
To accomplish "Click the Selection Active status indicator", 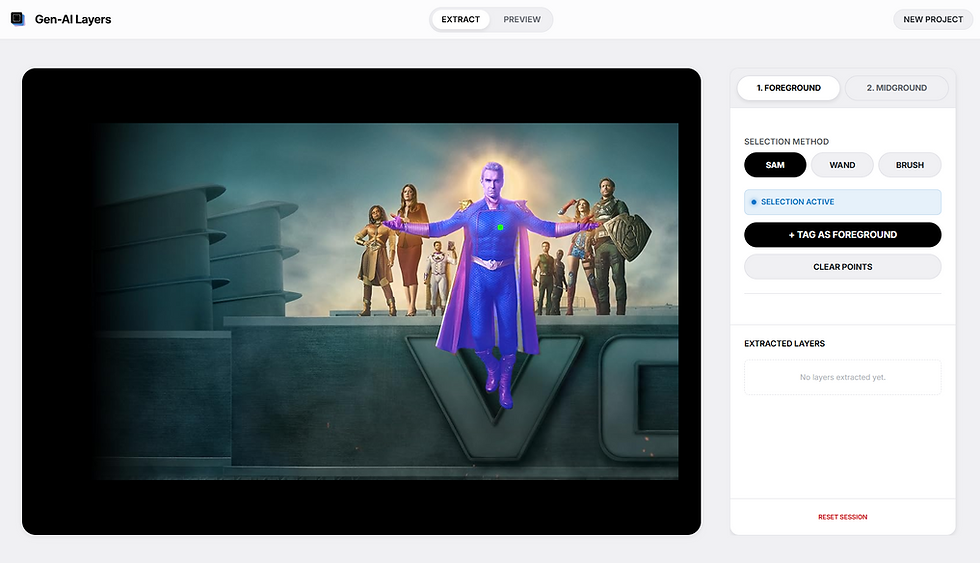I will click(842, 202).
